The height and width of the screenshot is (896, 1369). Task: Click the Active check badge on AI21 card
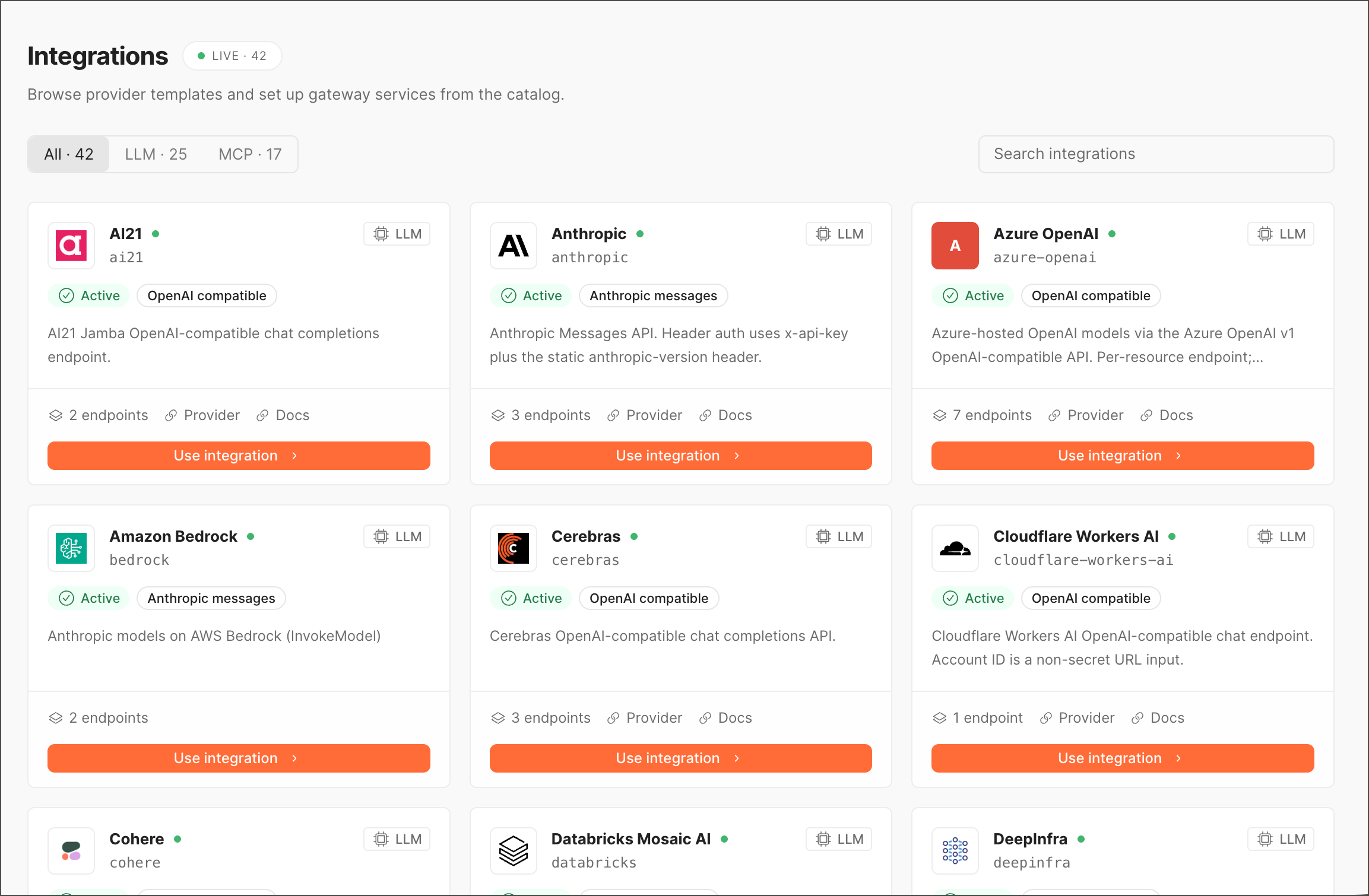89,296
